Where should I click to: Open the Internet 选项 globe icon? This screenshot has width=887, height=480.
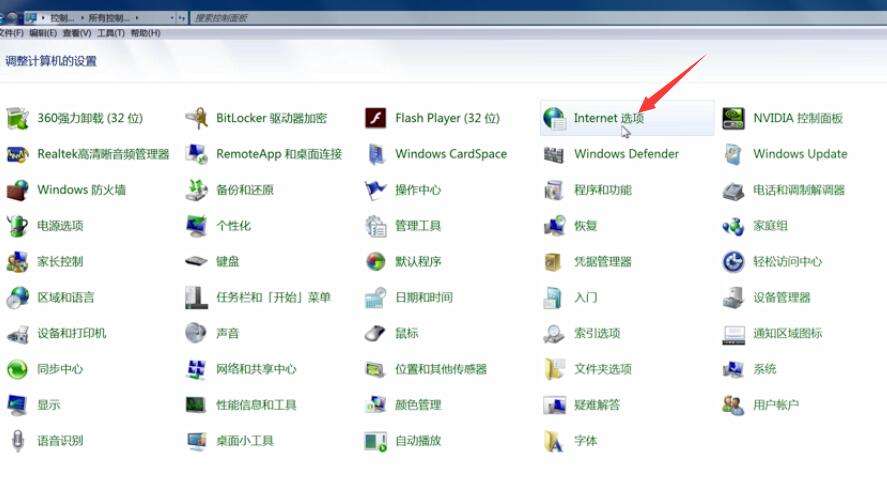554,118
